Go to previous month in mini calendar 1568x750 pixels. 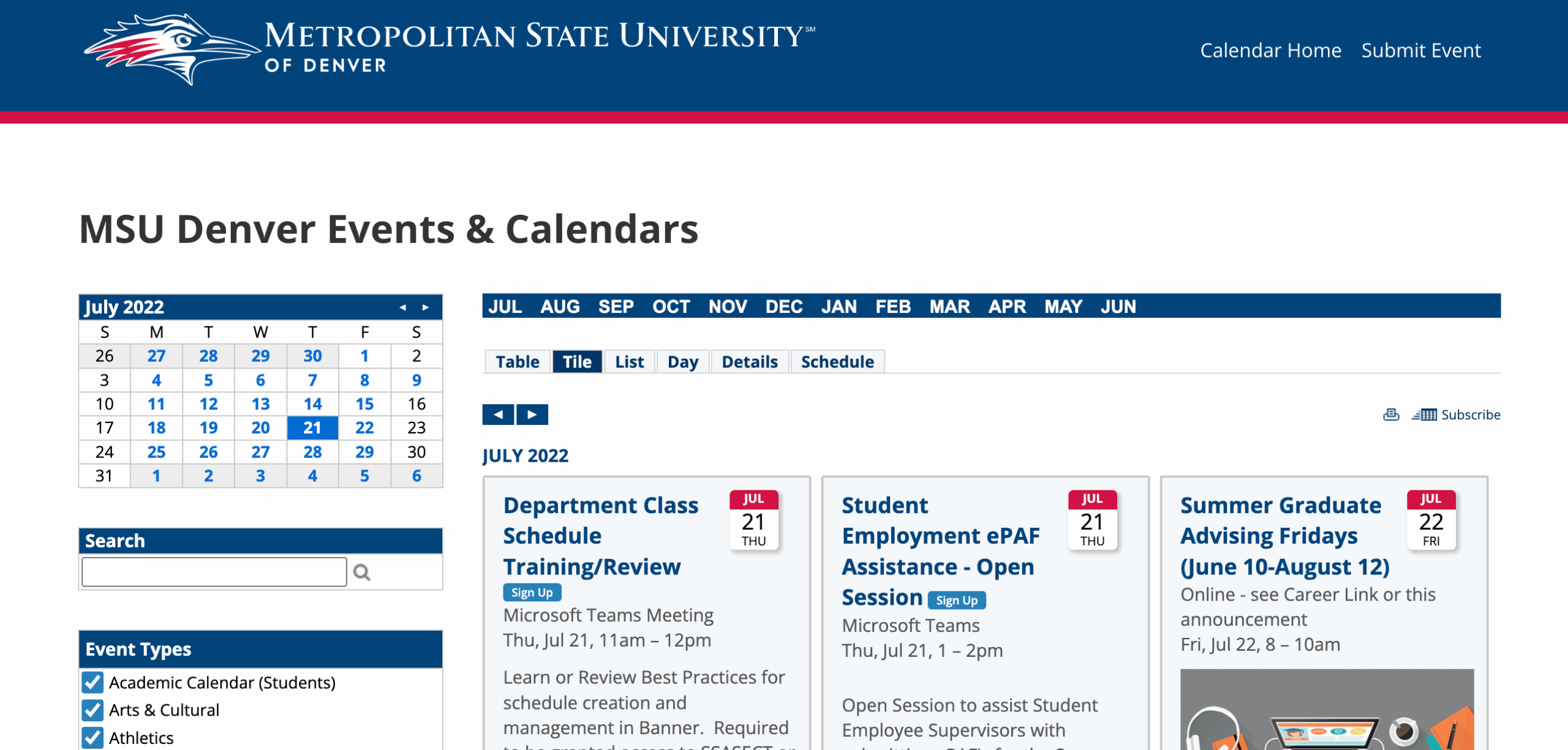(402, 307)
